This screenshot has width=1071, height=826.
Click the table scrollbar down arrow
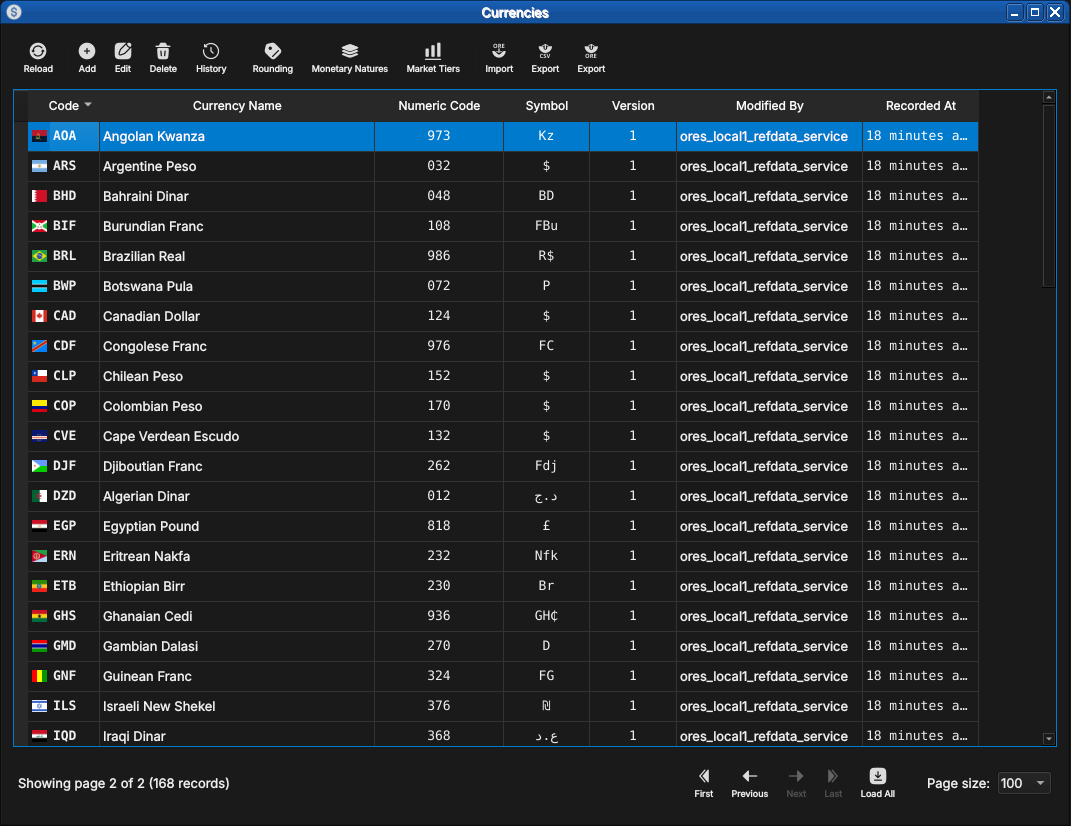click(1048, 739)
